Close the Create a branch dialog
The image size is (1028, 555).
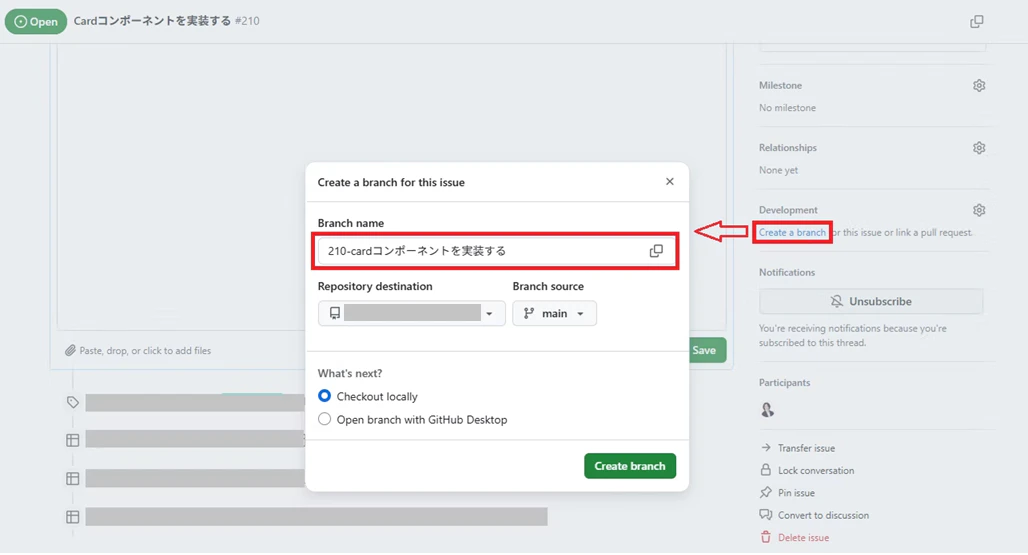pyautogui.click(x=669, y=182)
